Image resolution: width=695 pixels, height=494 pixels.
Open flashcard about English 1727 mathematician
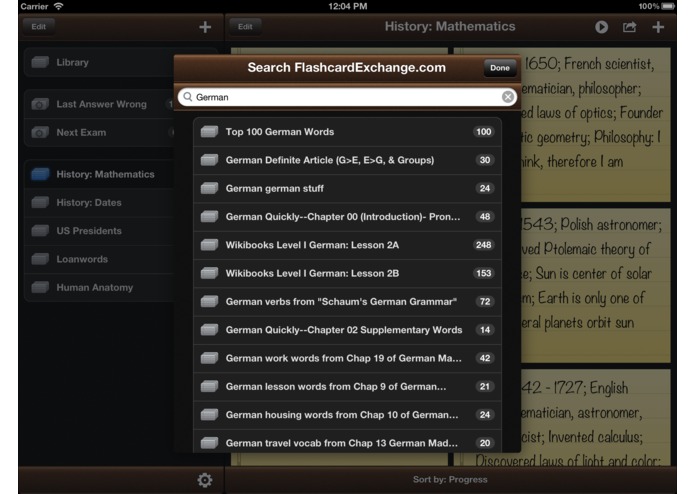[595, 418]
